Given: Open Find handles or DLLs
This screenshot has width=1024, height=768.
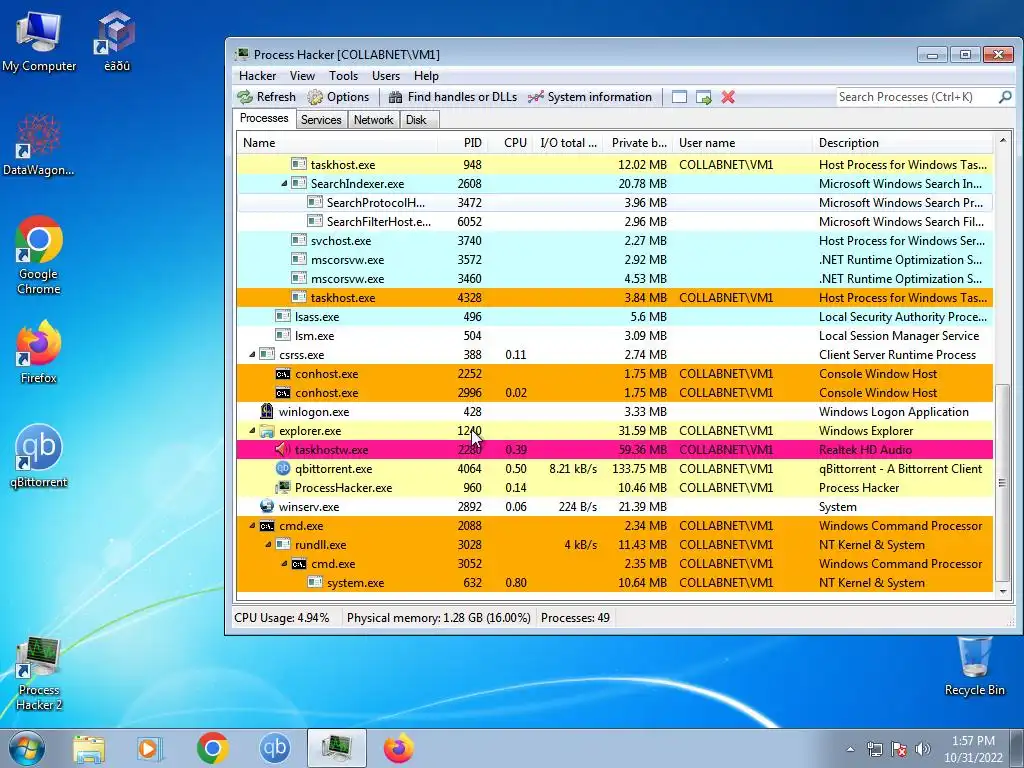Looking at the screenshot, I should click(453, 97).
